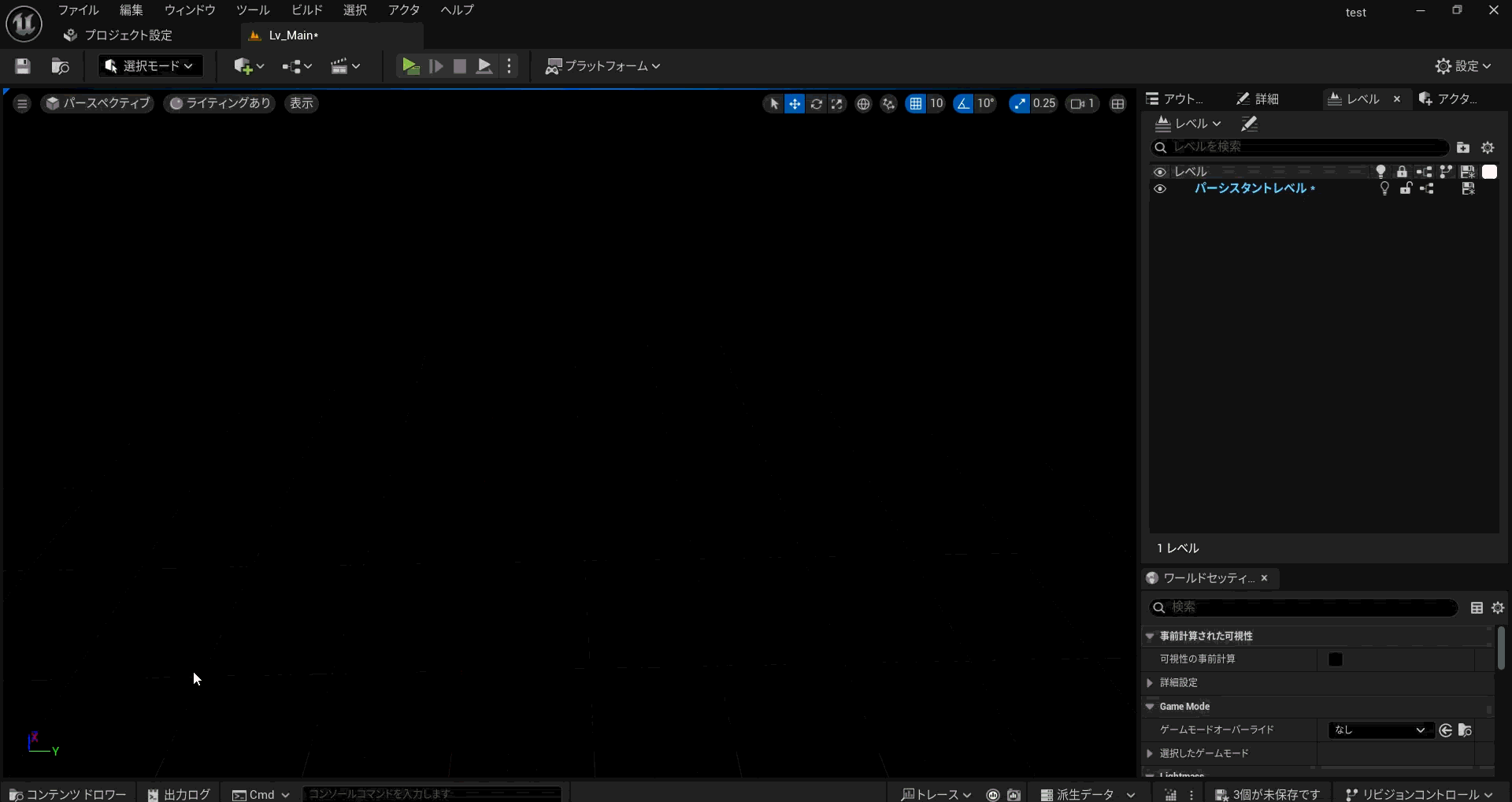This screenshot has width=1512, height=802.
Task: Switch to the アウトライナー panel tab
Action: (1175, 99)
